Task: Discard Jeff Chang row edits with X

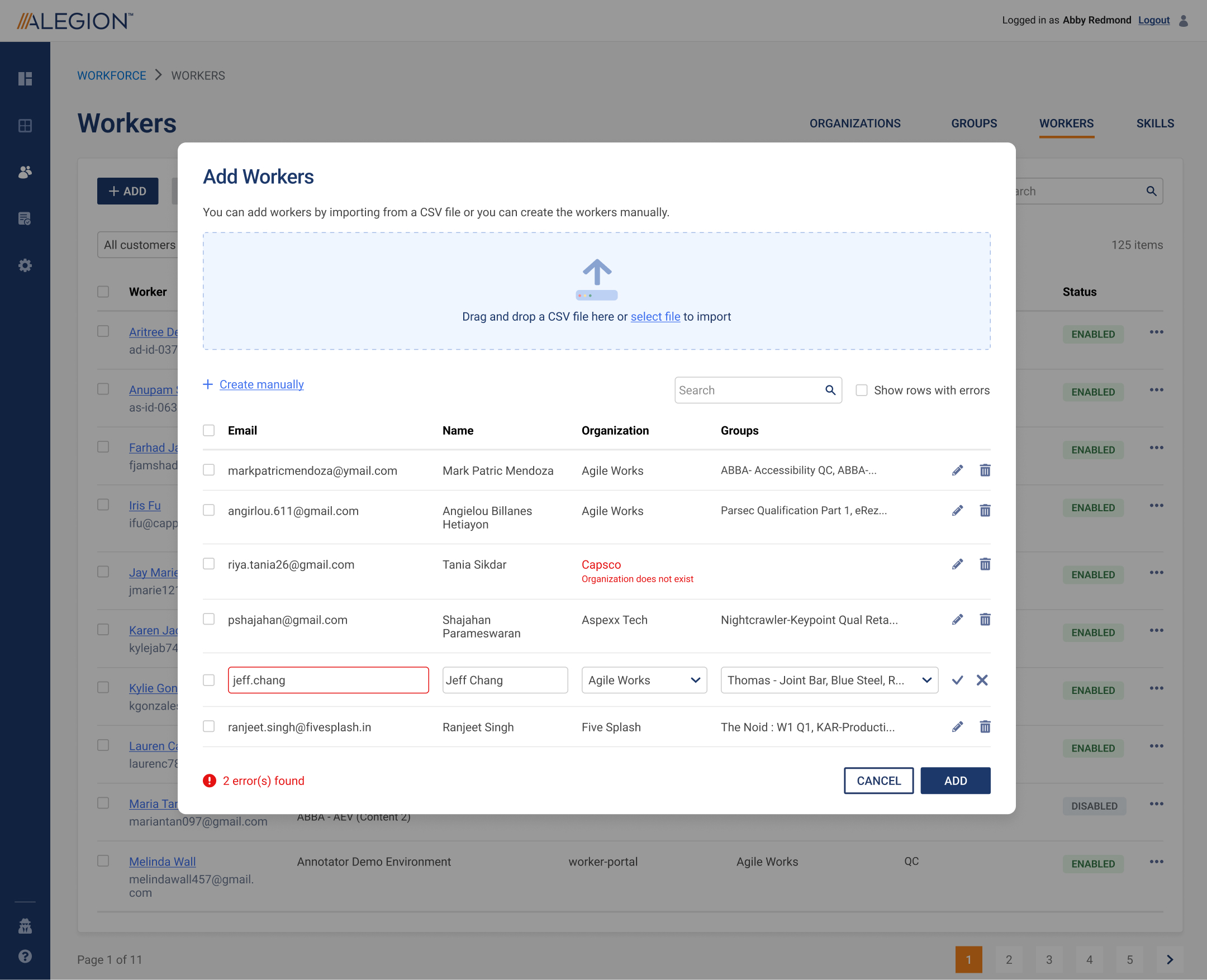Action: coord(982,680)
